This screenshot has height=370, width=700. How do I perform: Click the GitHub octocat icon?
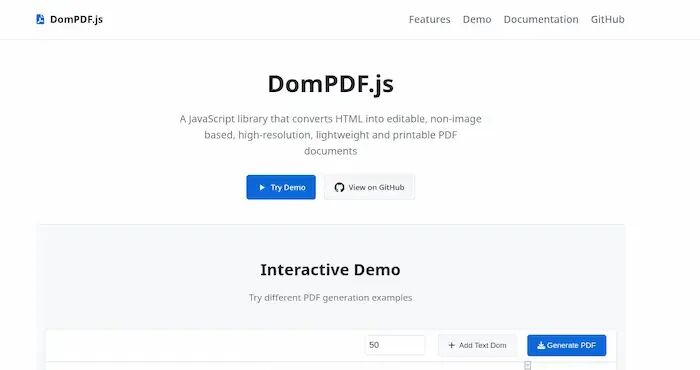(x=339, y=187)
